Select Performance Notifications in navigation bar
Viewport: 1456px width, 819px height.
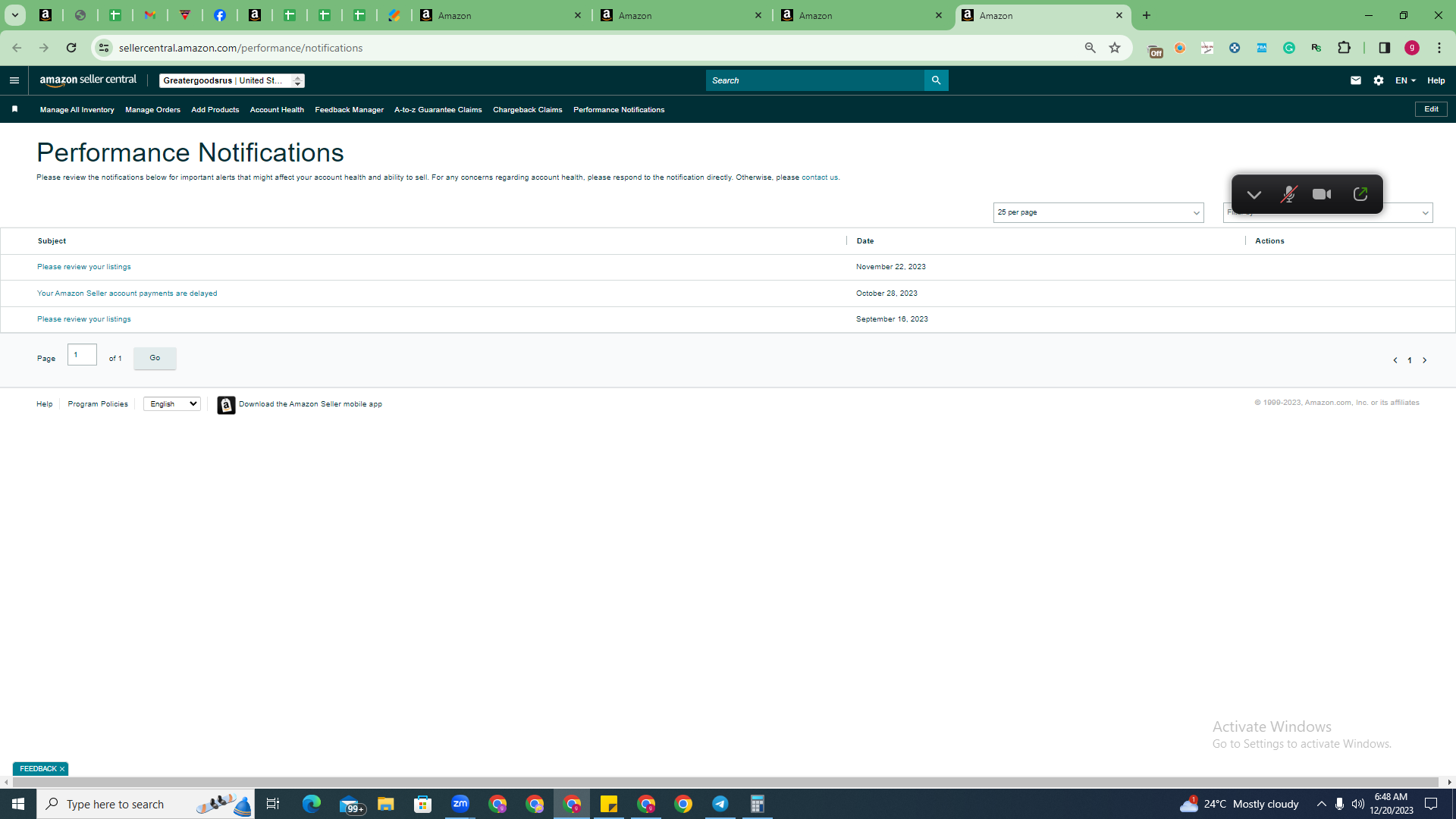click(619, 110)
